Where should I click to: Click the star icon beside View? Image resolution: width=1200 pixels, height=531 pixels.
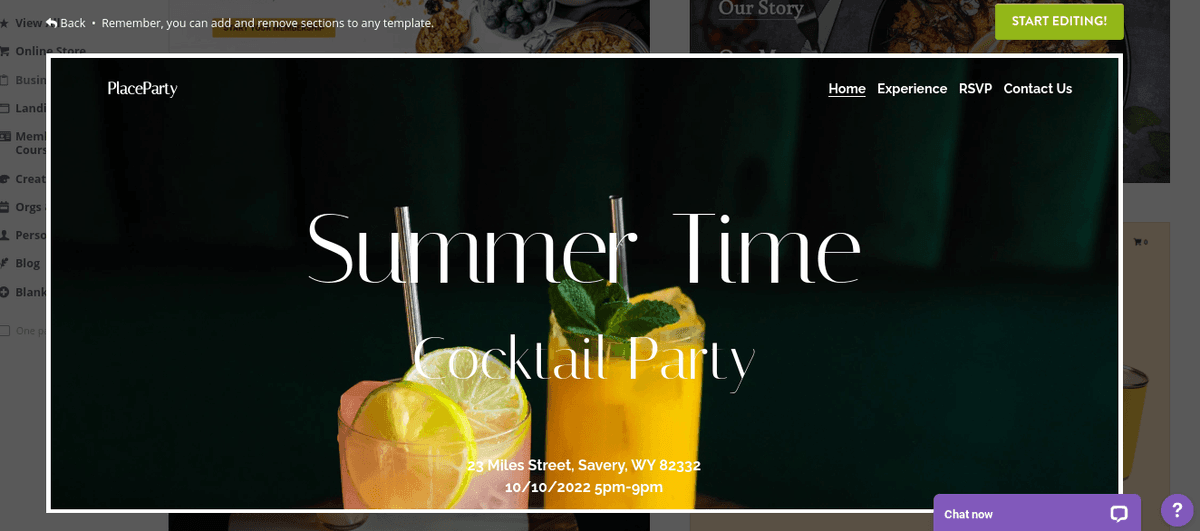[5, 22]
